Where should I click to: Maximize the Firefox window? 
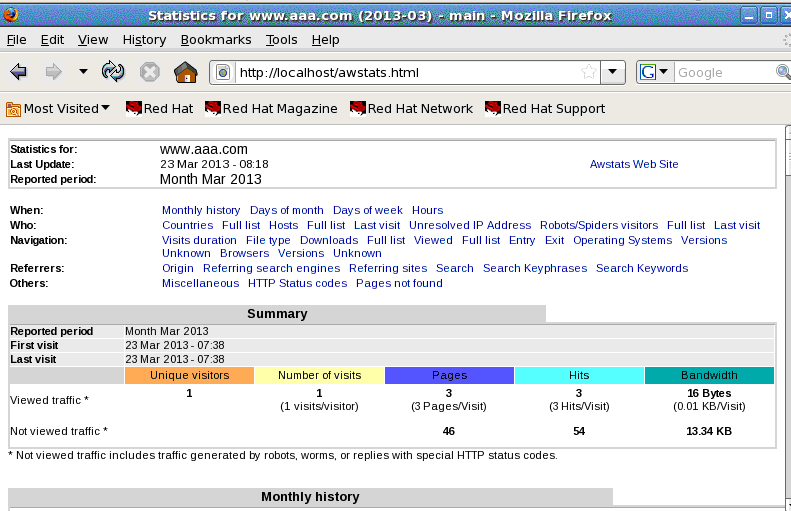[x=769, y=16]
